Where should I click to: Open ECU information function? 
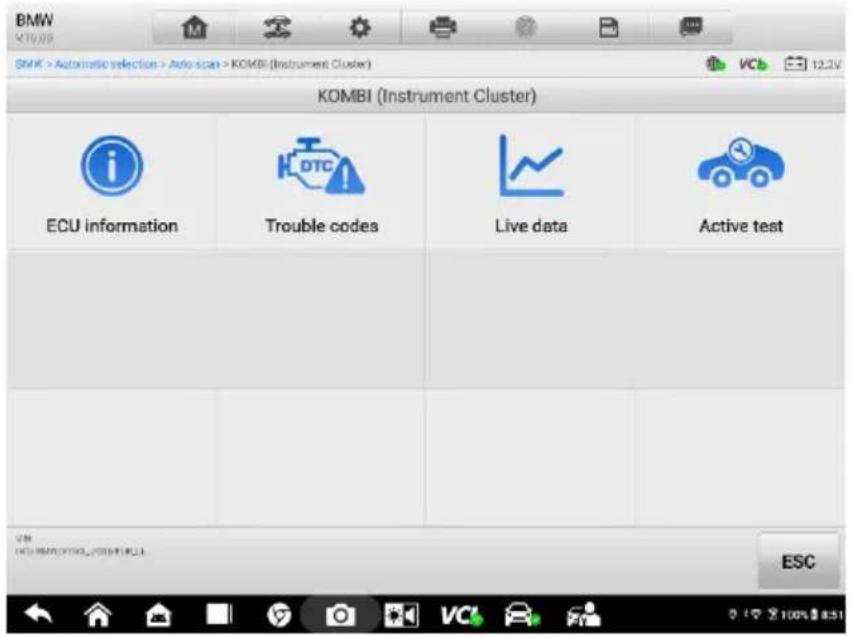click(112, 183)
